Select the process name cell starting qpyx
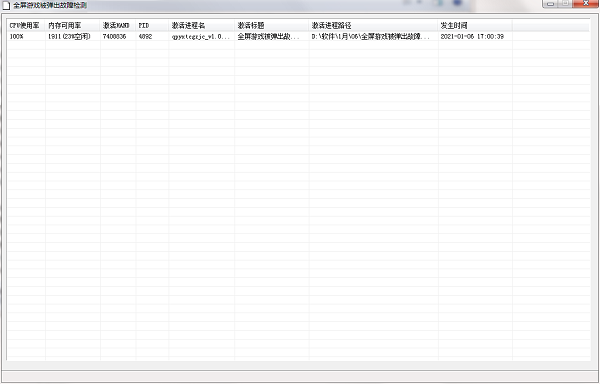600x384 pixels. pos(202,36)
